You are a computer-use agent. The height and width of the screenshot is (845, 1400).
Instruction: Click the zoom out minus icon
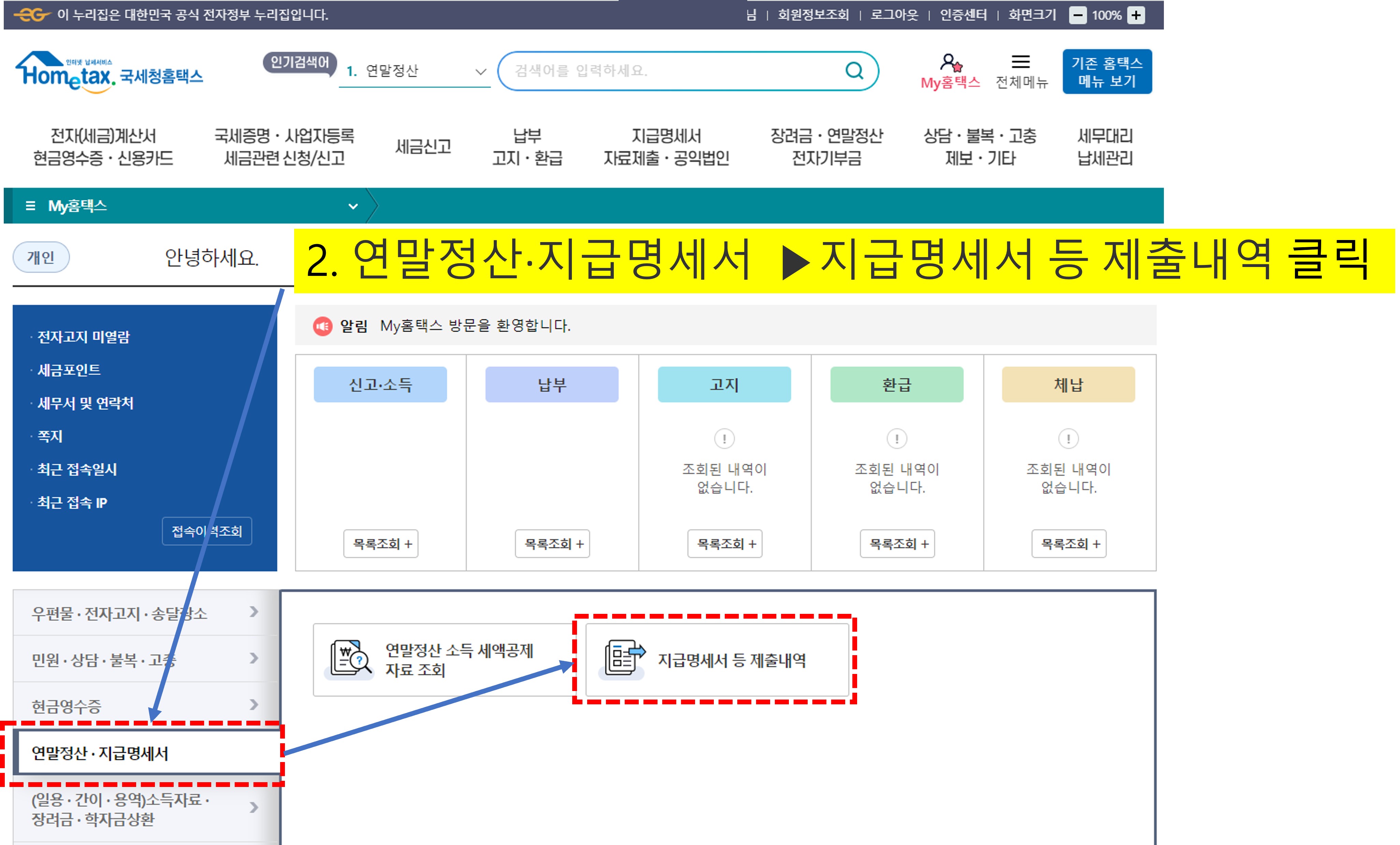click(1077, 15)
